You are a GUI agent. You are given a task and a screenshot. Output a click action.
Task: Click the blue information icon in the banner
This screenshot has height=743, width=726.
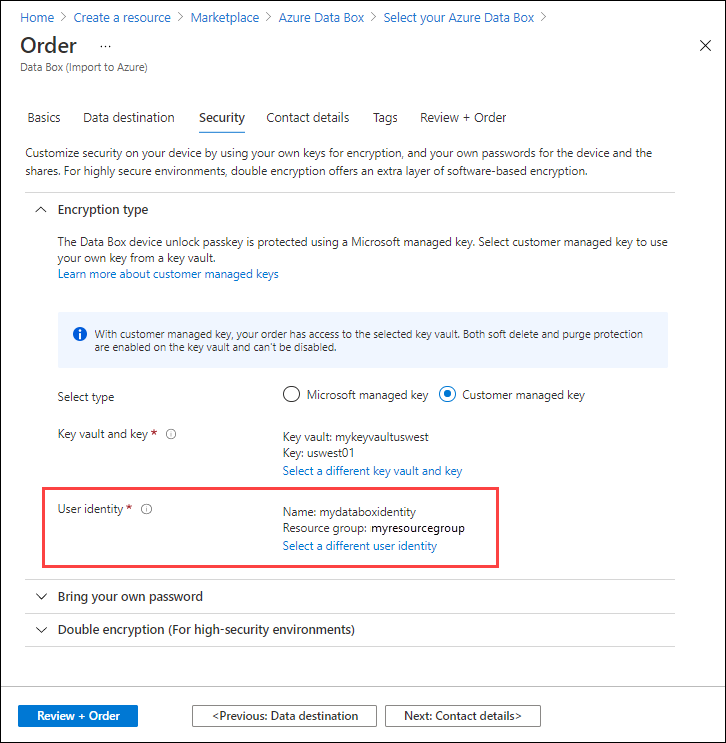click(x=80, y=334)
